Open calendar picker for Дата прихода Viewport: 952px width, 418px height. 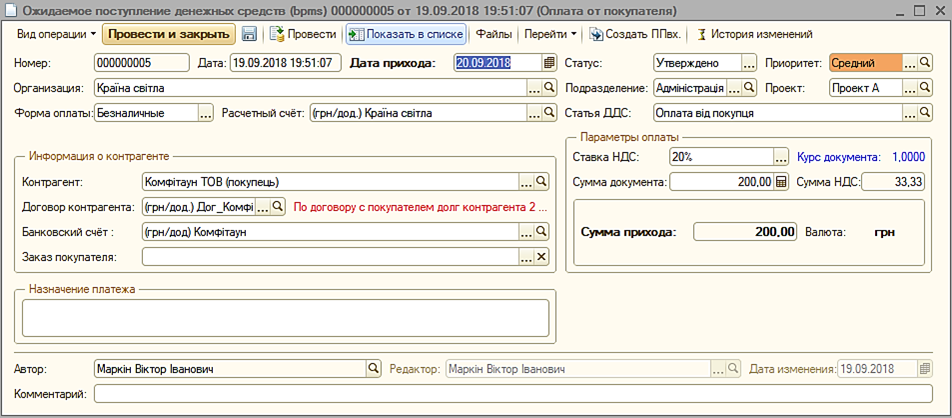[x=548, y=63]
